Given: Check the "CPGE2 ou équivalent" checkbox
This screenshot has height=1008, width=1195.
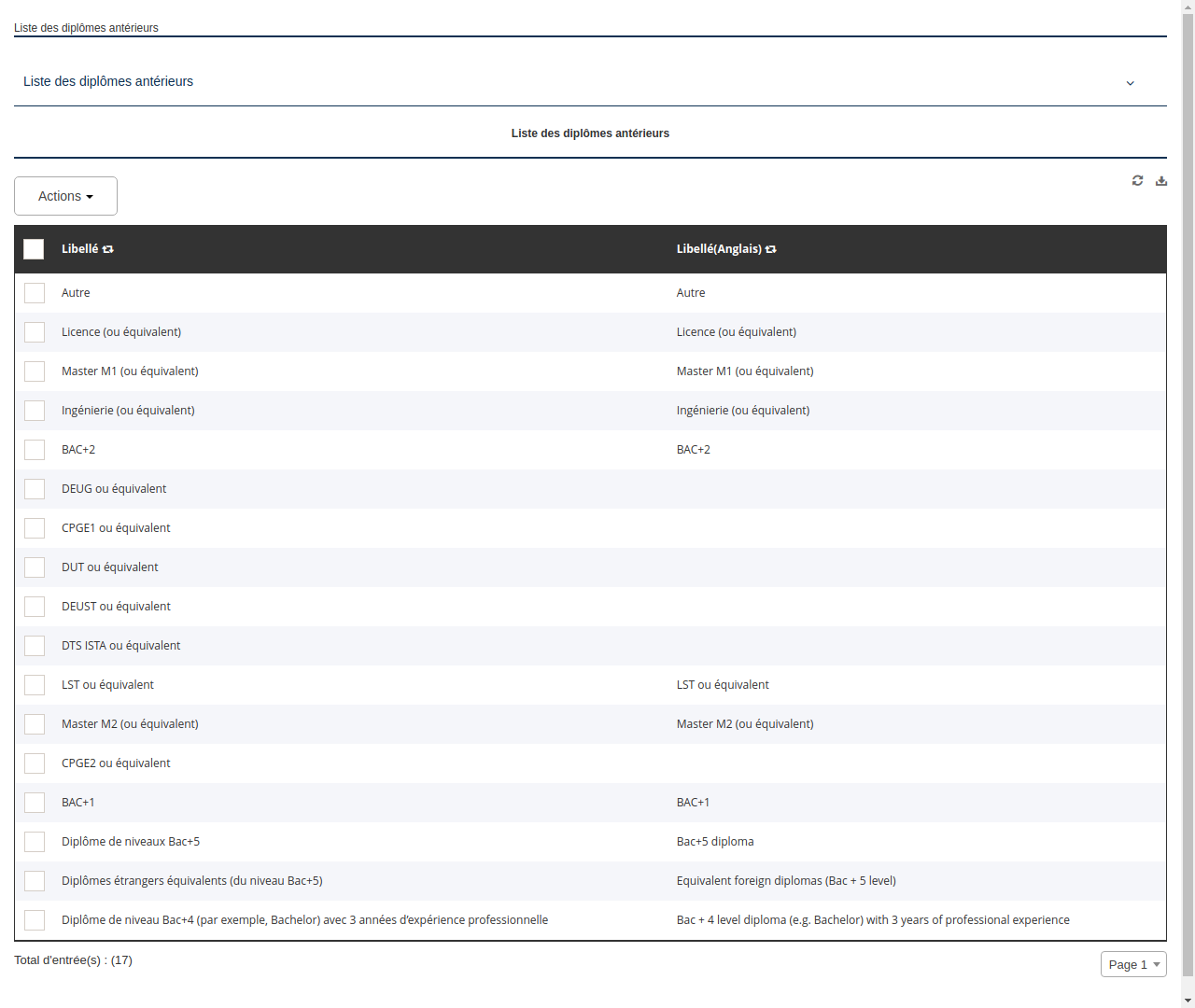Looking at the screenshot, I should tap(35, 763).
